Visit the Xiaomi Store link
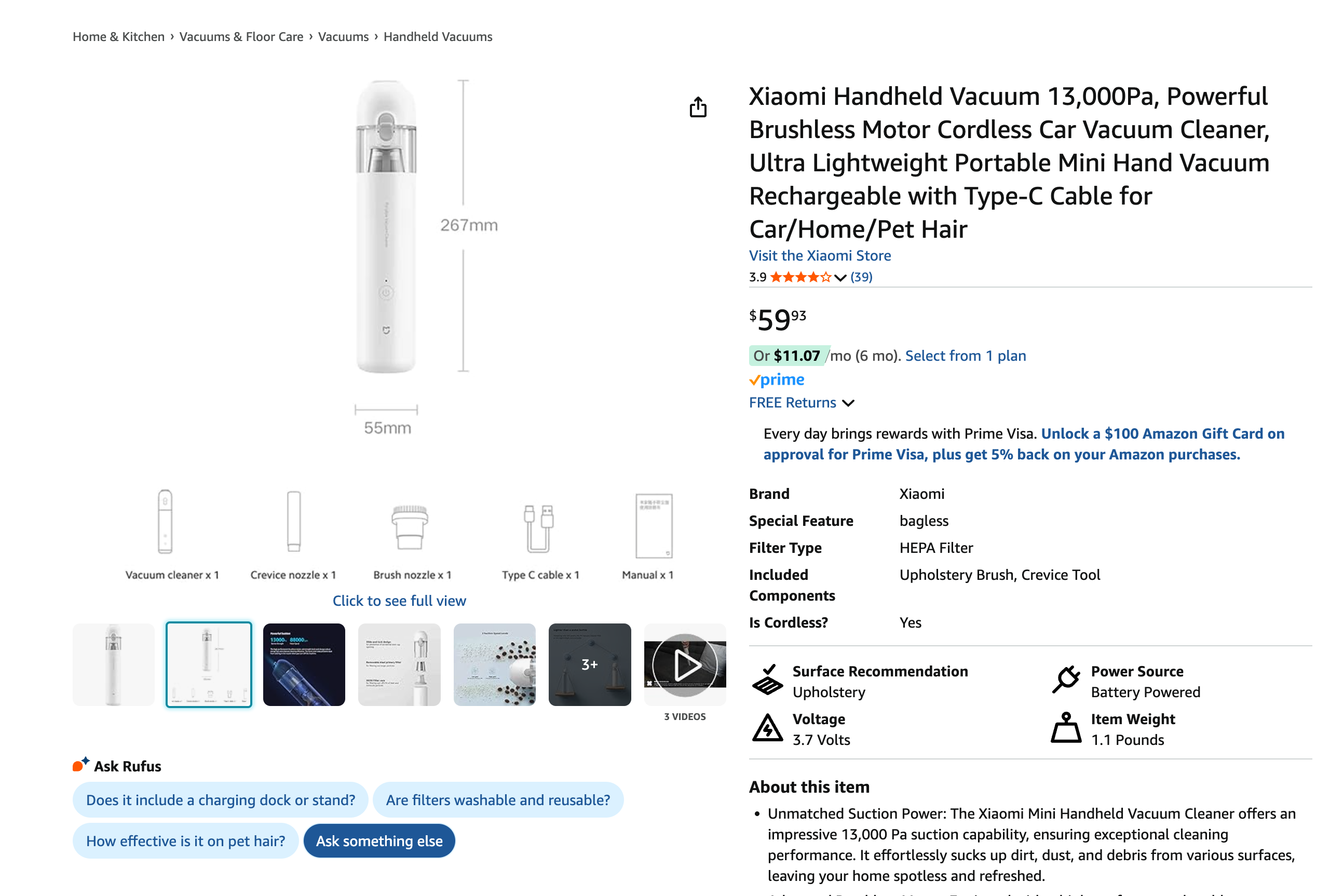The width and height of the screenshot is (1330, 896). [820, 255]
